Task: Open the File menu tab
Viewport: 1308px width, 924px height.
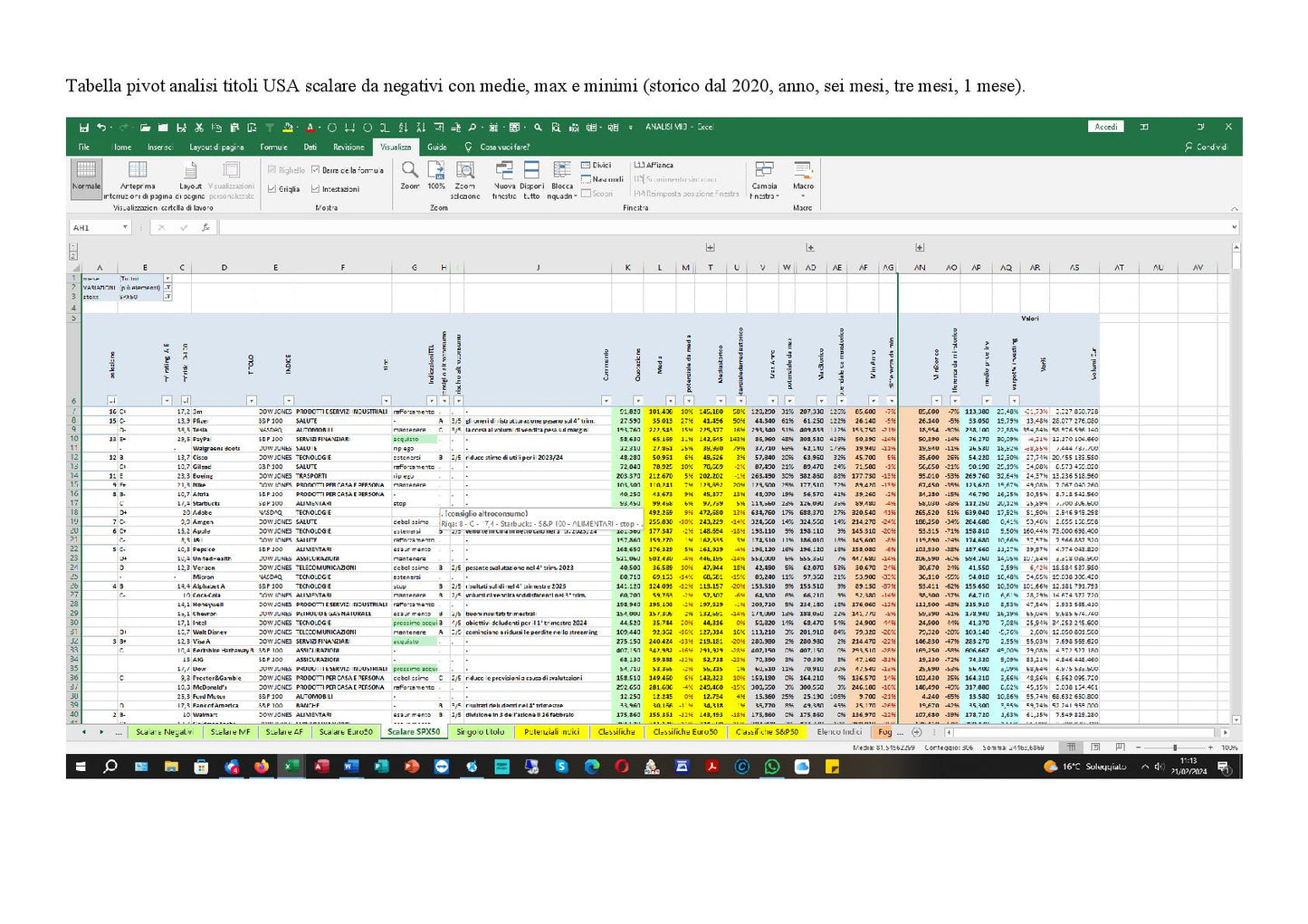Action: tap(84, 147)
